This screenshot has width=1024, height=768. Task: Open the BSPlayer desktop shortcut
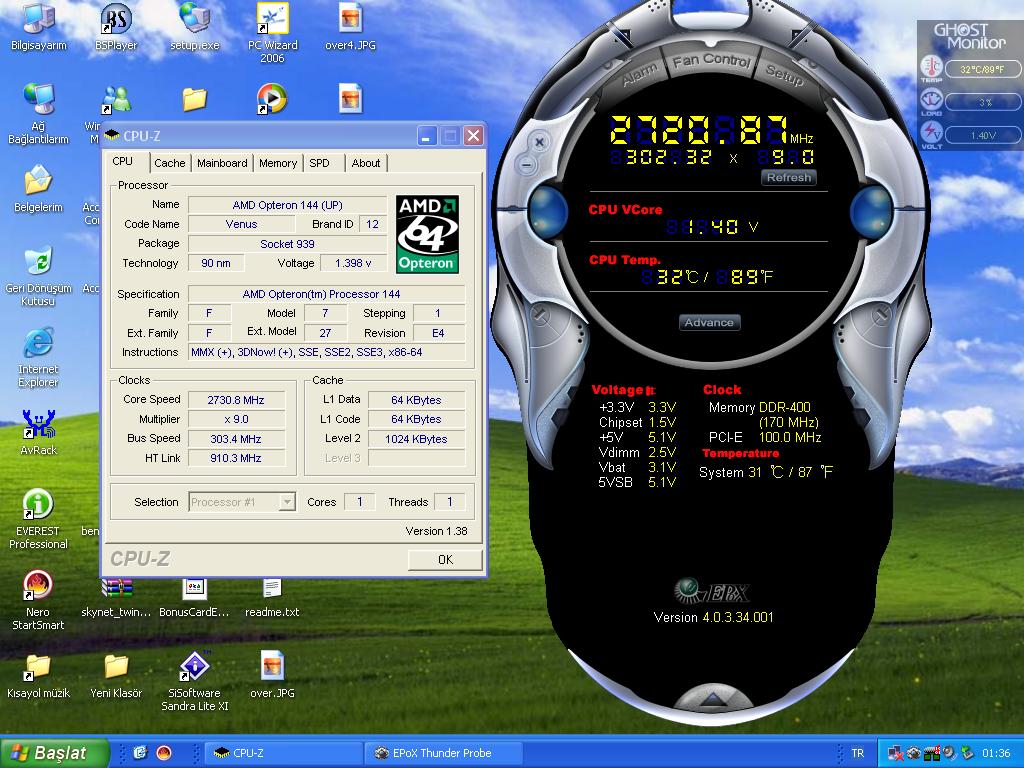pyautogui.click(x=116, y=19)
